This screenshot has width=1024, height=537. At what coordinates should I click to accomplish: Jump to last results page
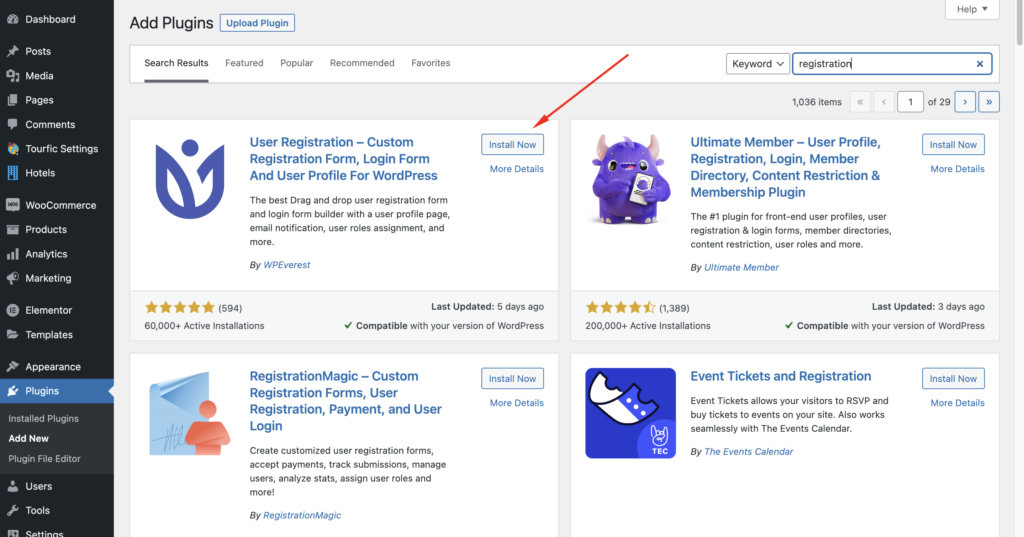pyautogui.click(x=989, y=102)
